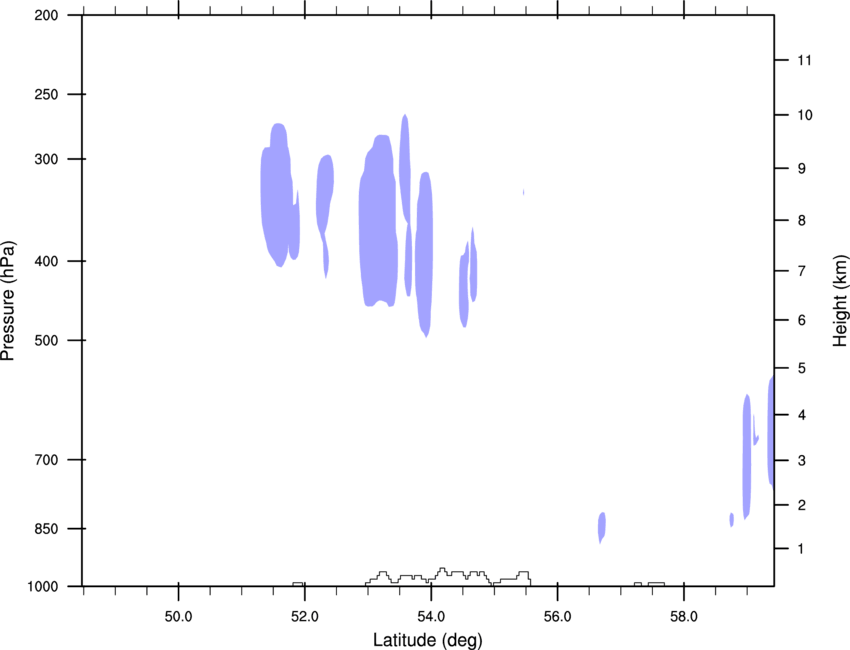Click the 6 km height tick label

tap(802, 320)
